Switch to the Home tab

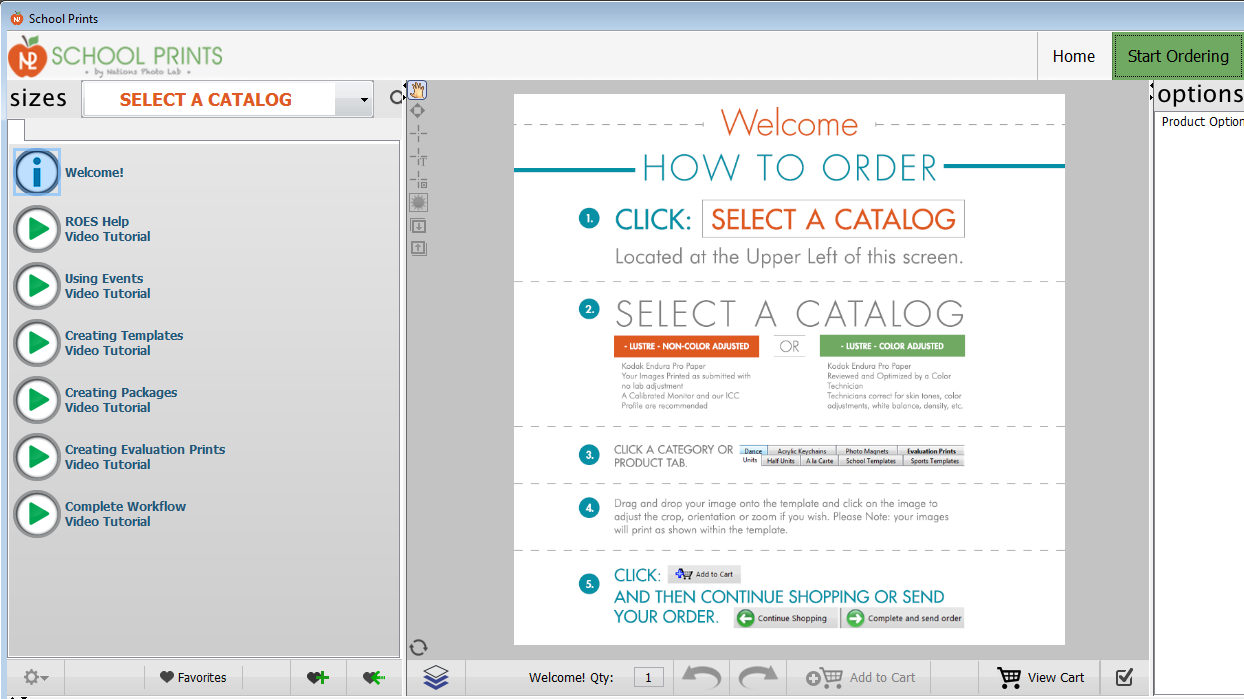click(x=1073, y=56)
